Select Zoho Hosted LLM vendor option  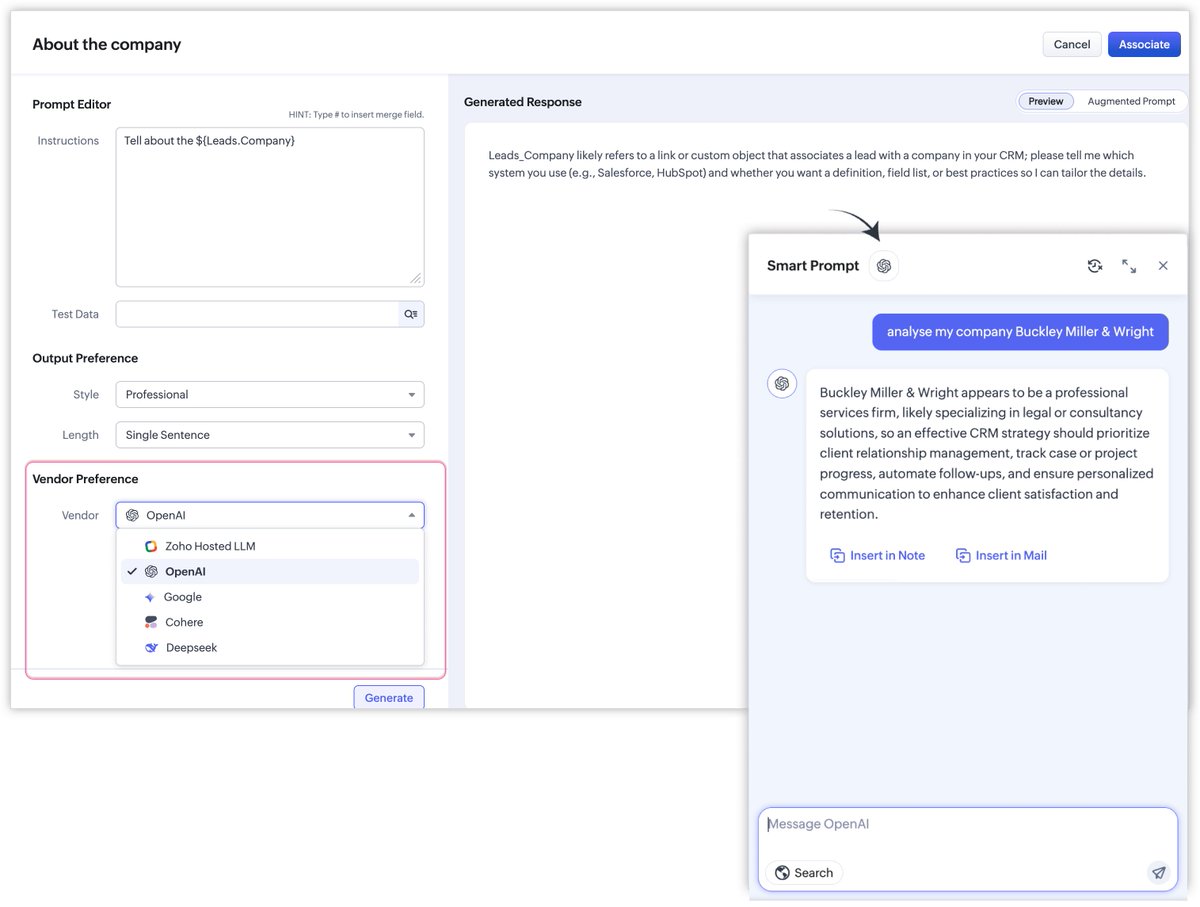(x=270, y=546)
